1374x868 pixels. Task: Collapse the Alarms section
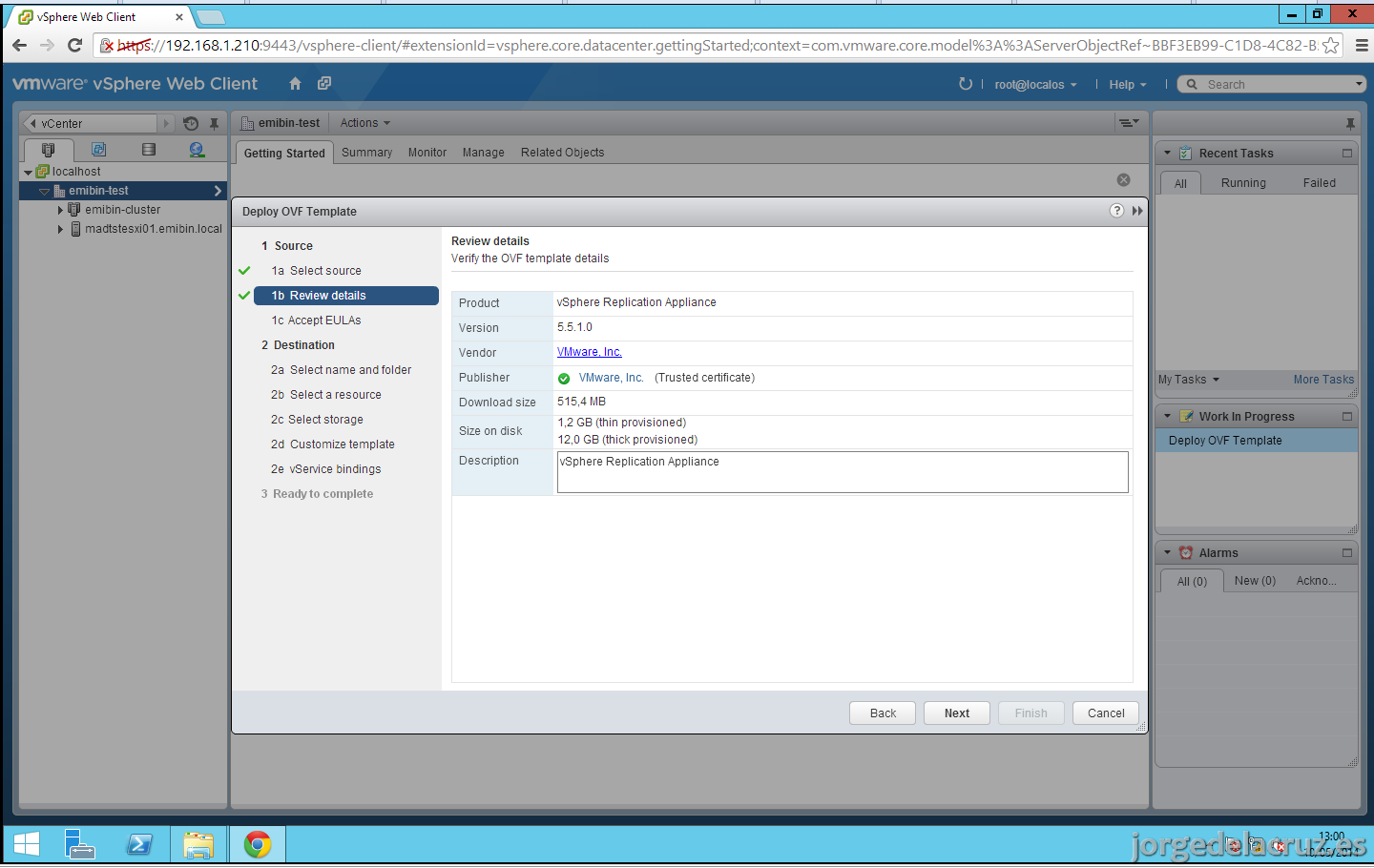click(x=1167, y=552)
